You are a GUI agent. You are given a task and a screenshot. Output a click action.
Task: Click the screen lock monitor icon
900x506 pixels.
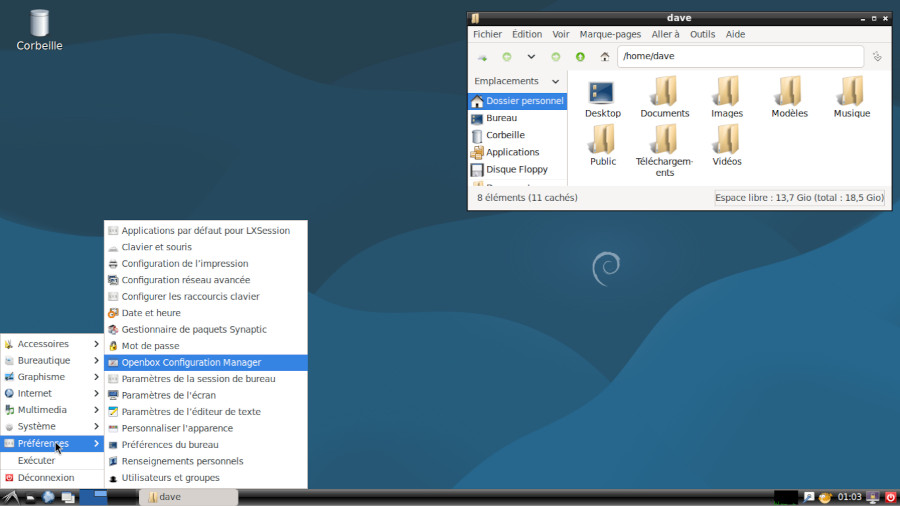click(x=873, y=497)
